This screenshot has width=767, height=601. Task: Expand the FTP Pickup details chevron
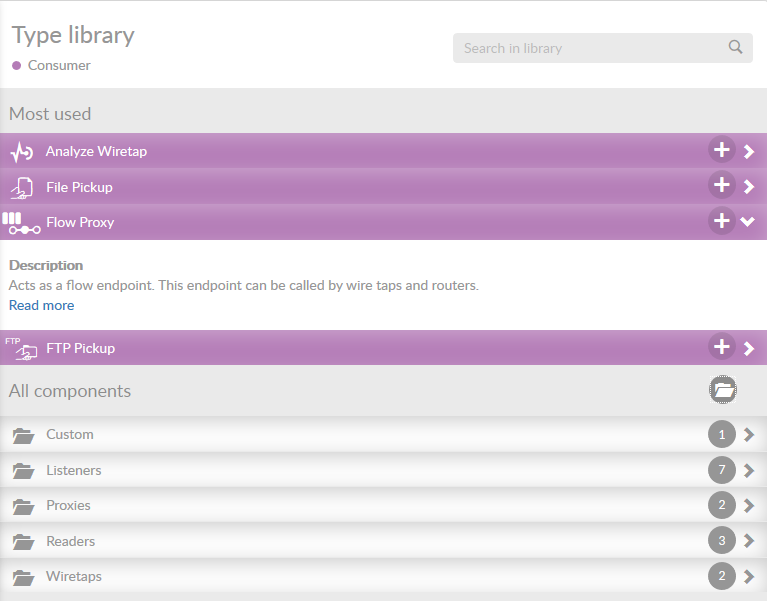pyautogui.click(x=749, y=348)
